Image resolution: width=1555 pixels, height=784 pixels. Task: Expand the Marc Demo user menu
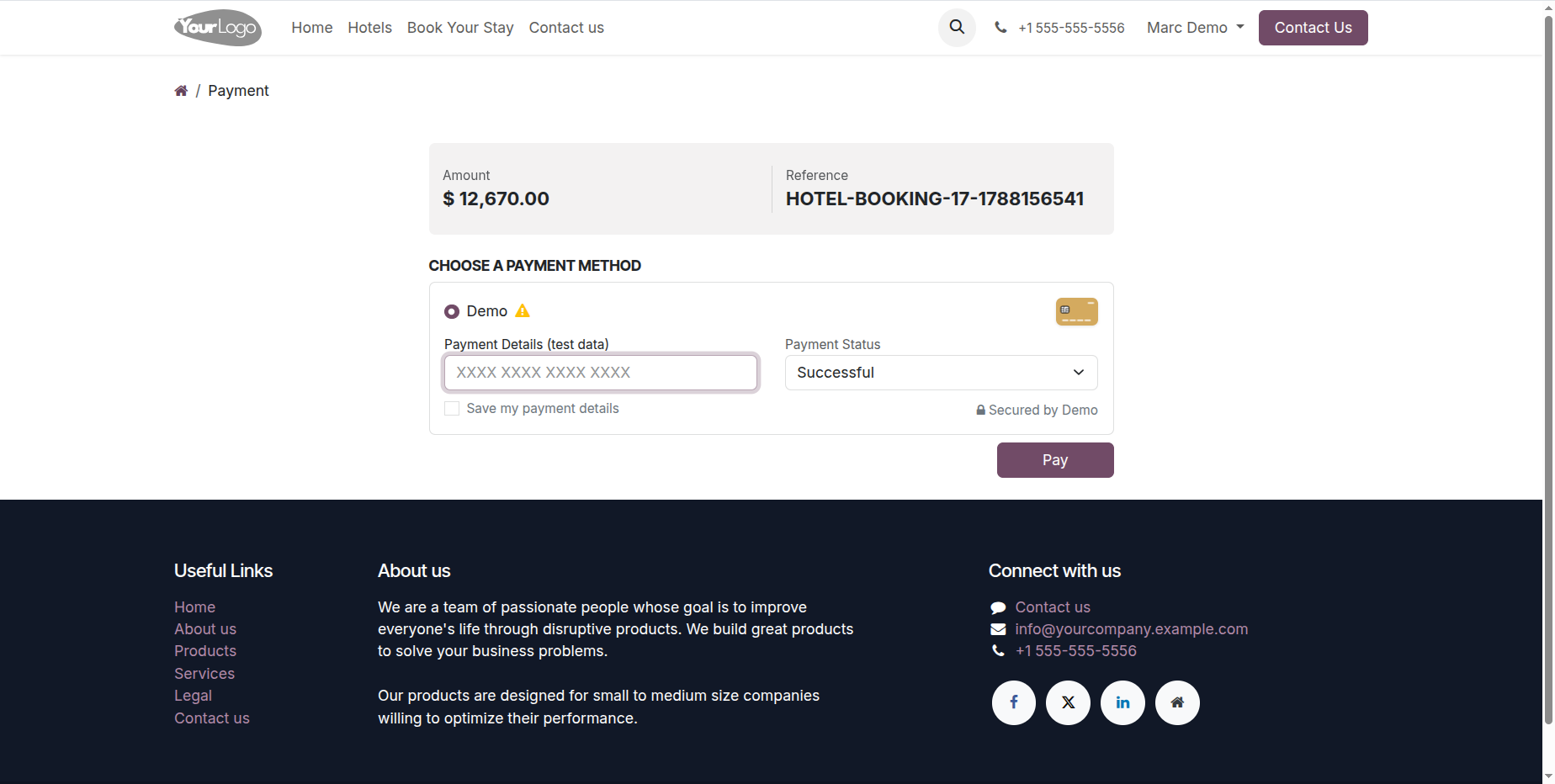tap(1195, 28)
